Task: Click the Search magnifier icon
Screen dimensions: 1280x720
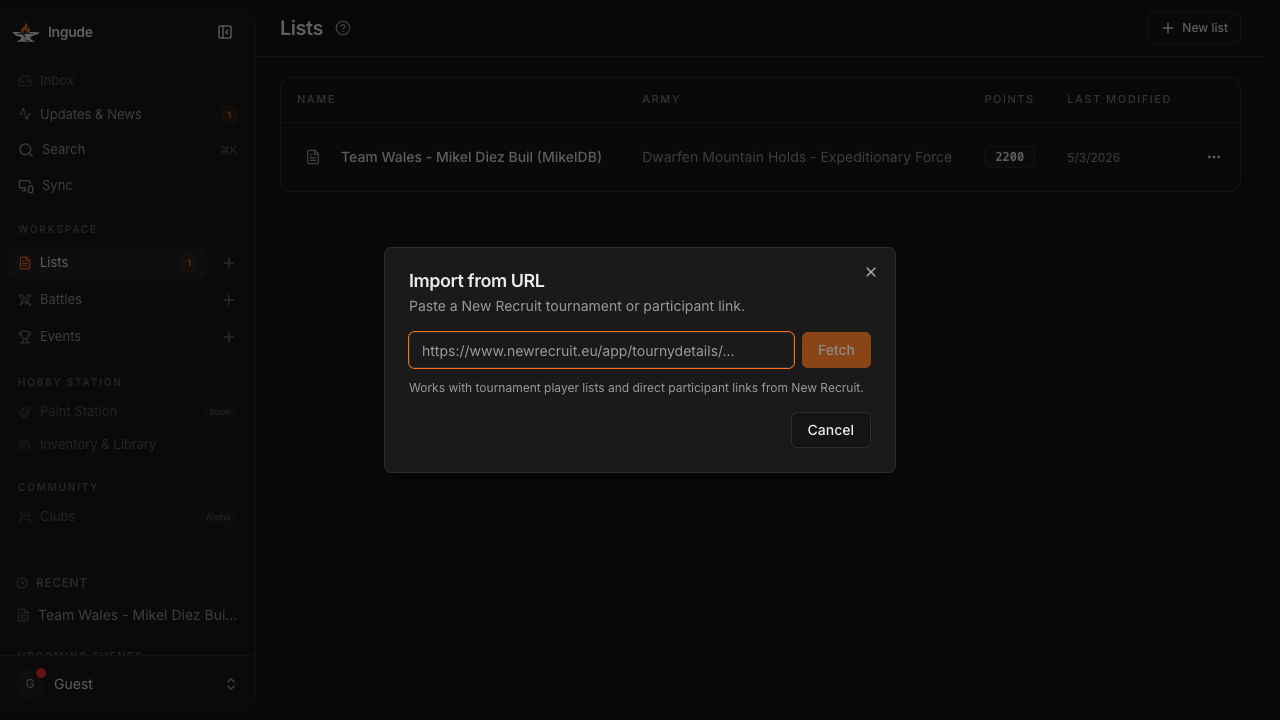Action: (26, 150)
